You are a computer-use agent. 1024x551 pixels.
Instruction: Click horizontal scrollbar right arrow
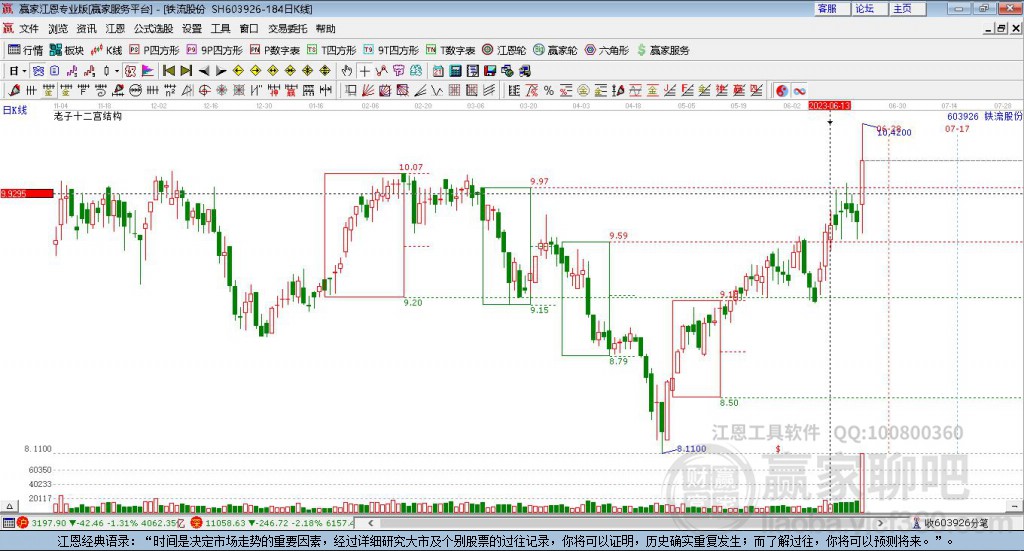click(x=880, y=523)
